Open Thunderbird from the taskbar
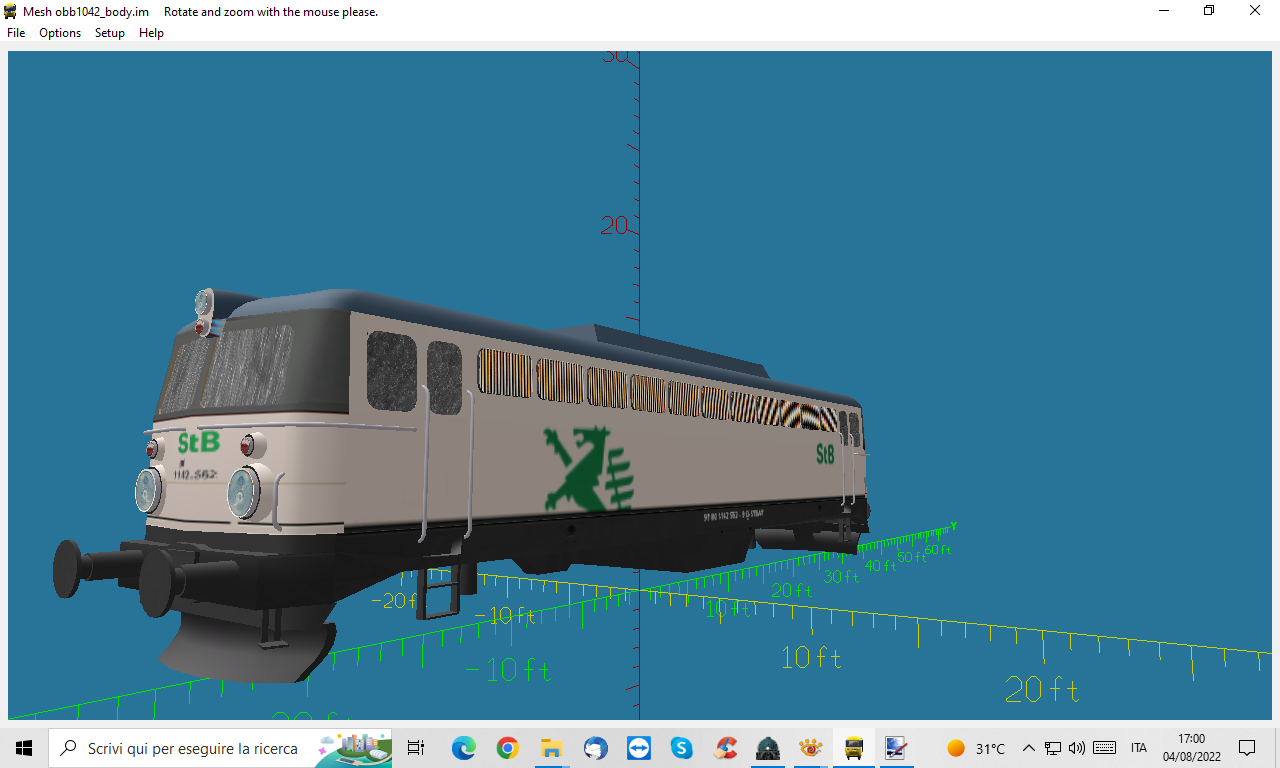This screenshot has height=768, width=1280. click(595, 748)
